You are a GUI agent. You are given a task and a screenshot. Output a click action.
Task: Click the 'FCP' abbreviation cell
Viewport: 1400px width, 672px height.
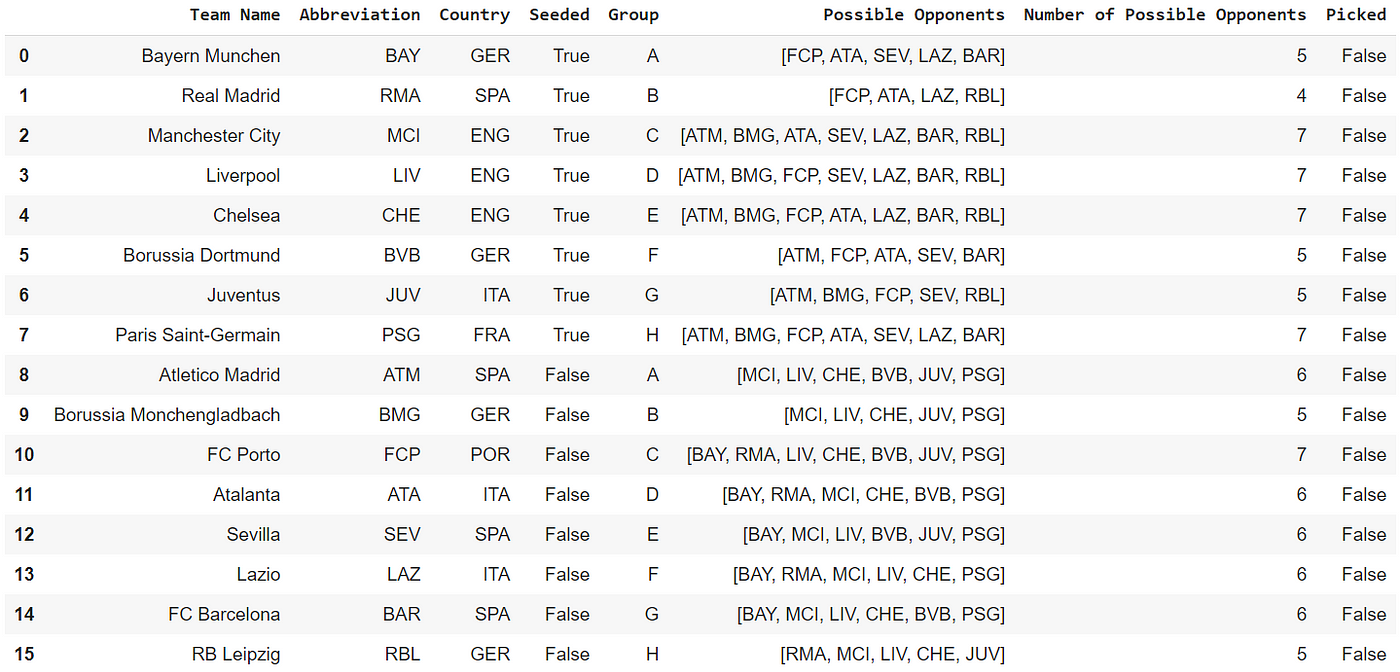pos(403,455)
